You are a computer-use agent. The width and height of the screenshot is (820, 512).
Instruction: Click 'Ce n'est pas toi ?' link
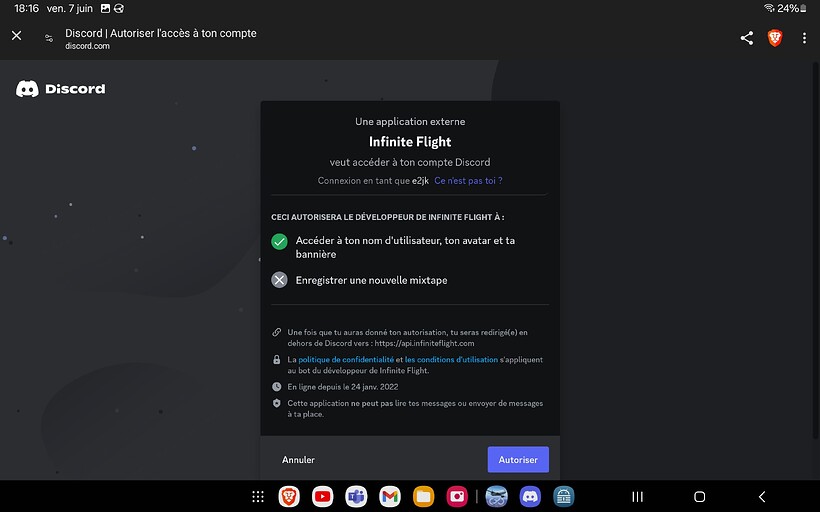point(468,180)
